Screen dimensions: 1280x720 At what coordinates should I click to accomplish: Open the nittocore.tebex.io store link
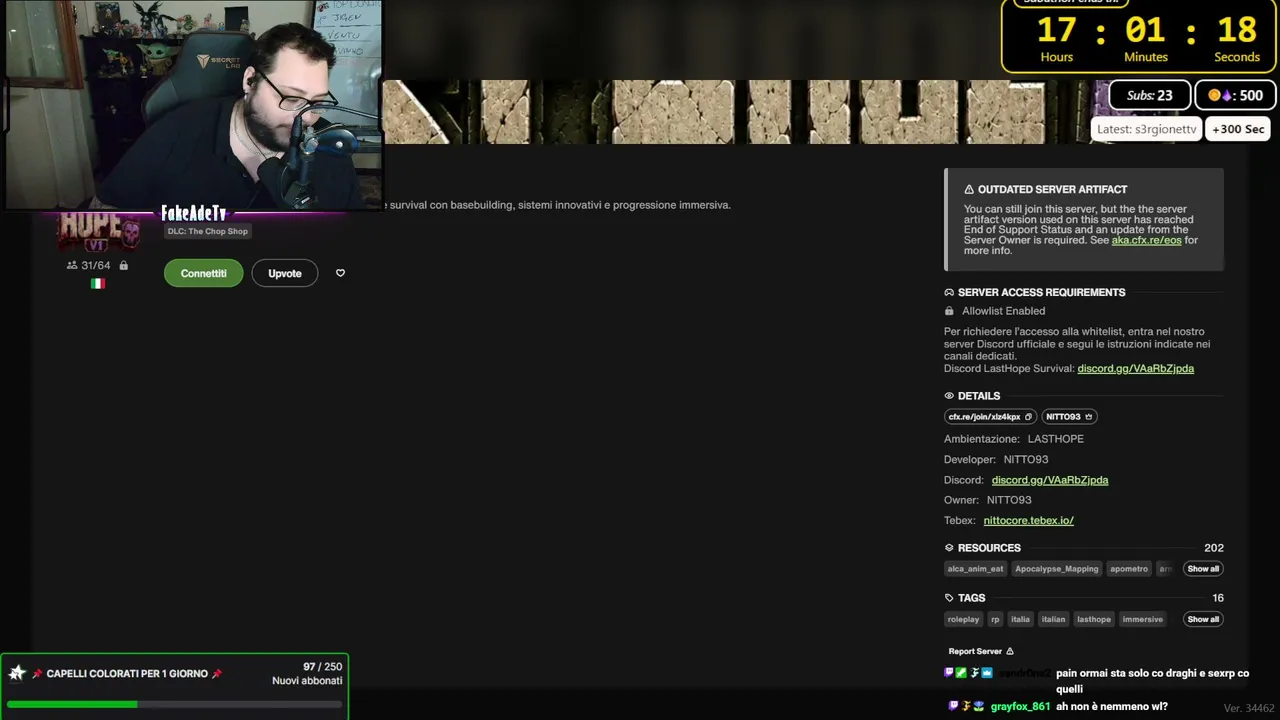(x=1028, y=520)
